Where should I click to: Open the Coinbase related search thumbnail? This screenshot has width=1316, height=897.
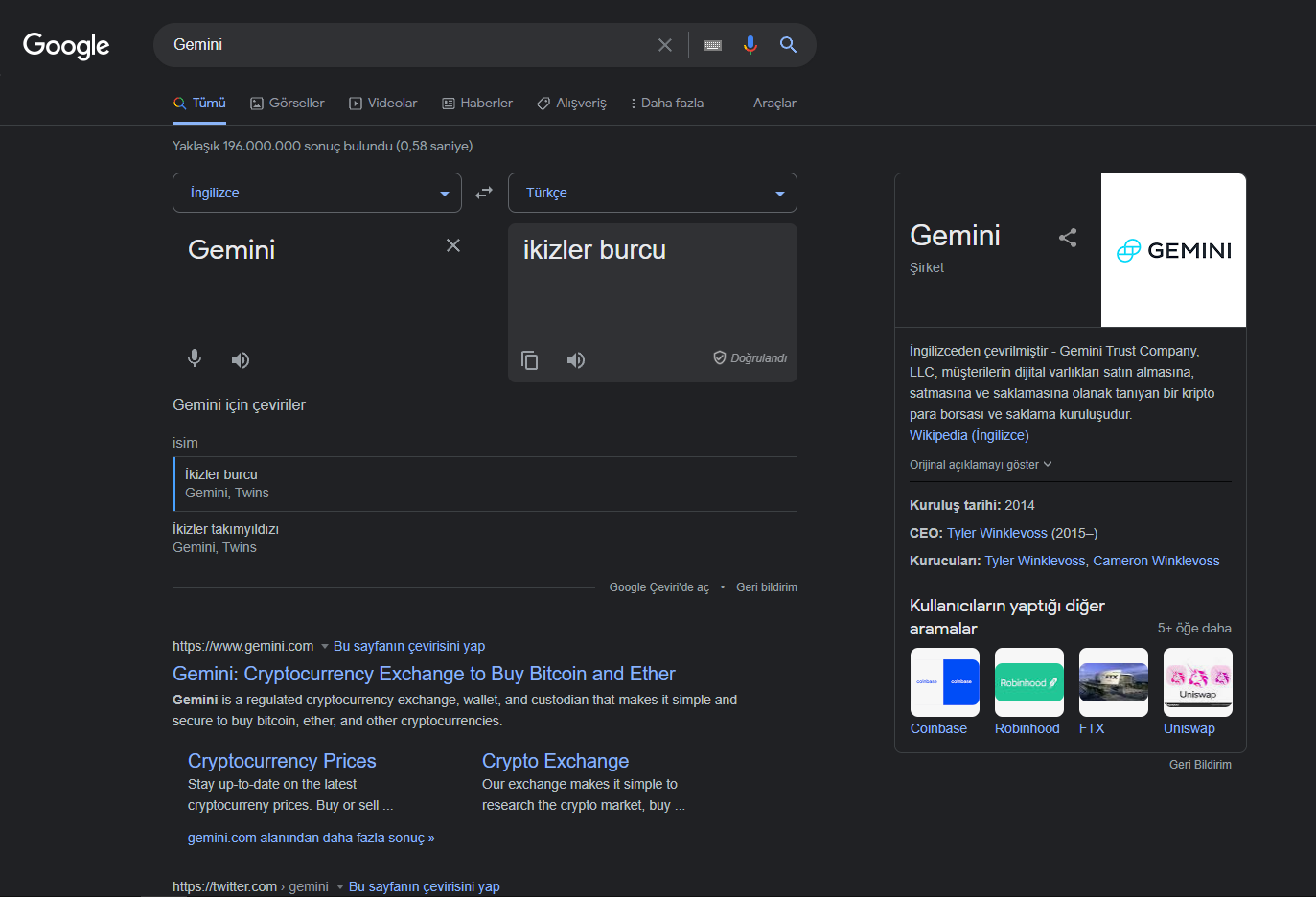pos(945,682)
